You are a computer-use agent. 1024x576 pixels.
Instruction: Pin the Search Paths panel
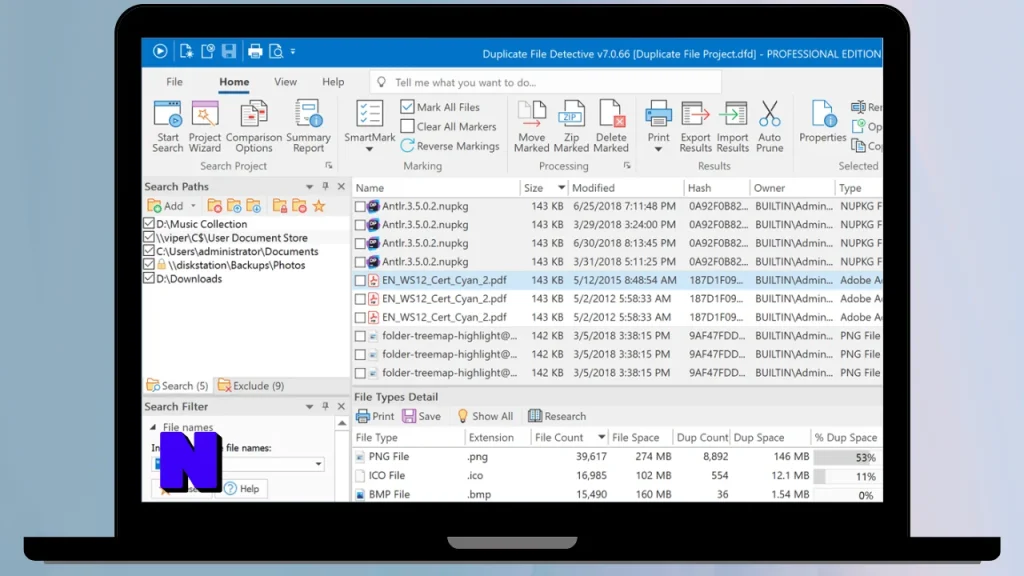(325, 186)
